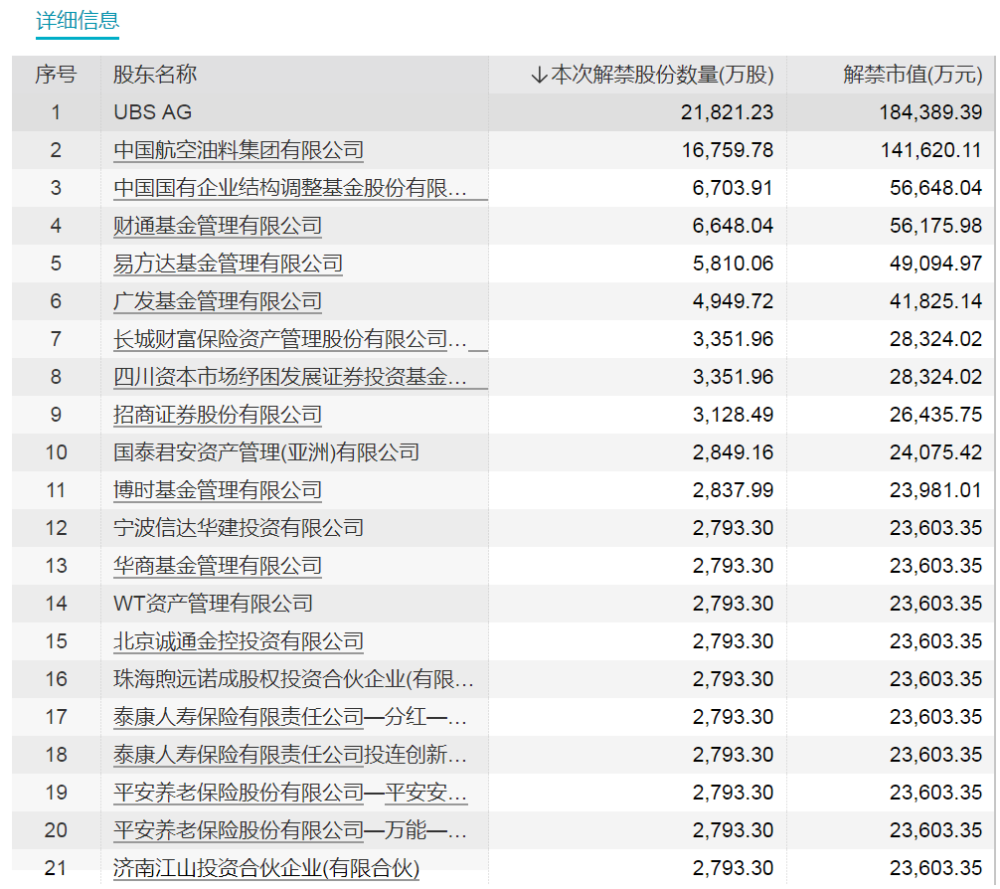Viewport: 1000px width, 889px height.
Task: Click 23,603.35 in 济南江山投资 row
Action: click(936, 868)
